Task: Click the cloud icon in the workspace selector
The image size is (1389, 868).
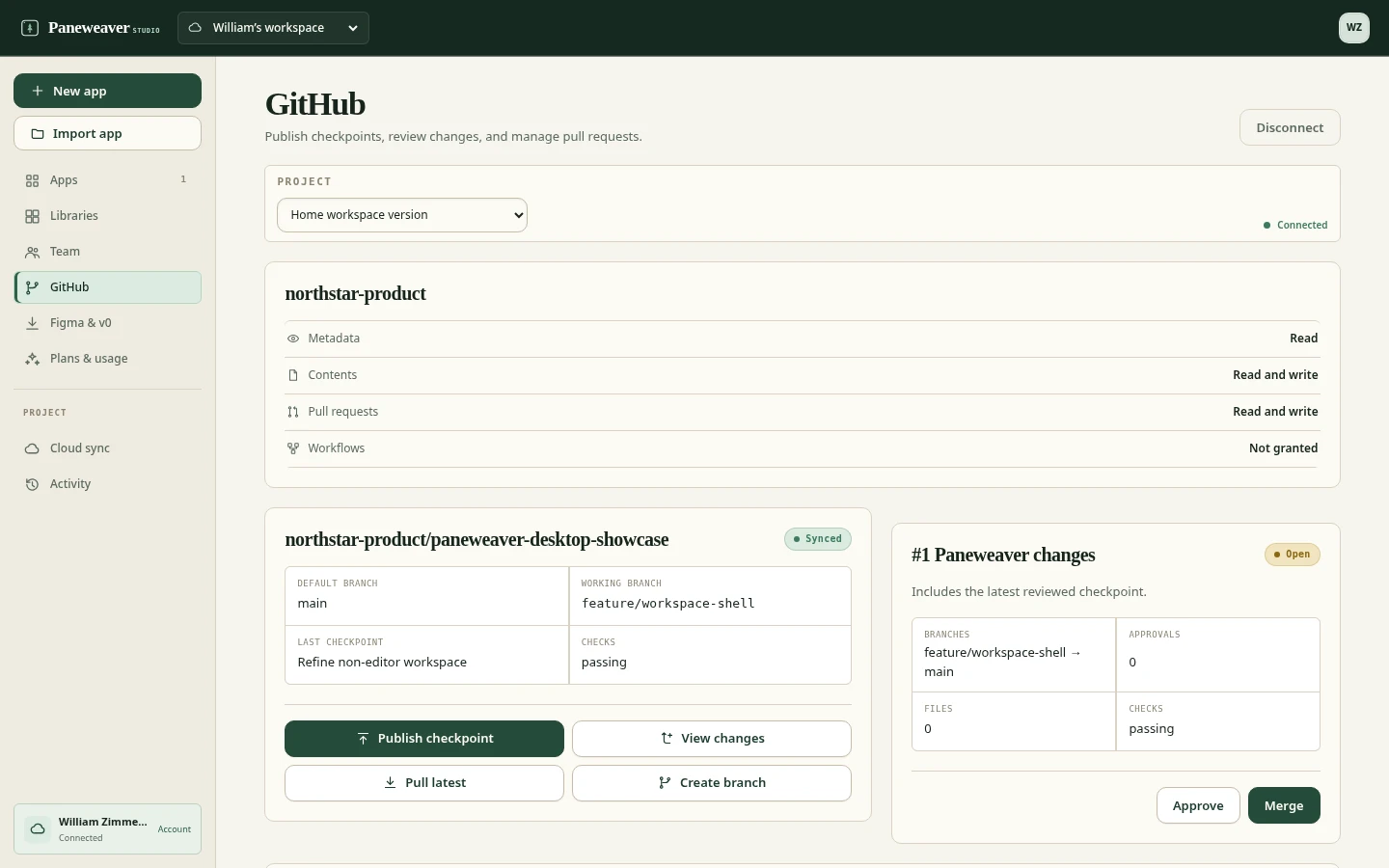Action: pyautogui.click(x=195, y=28)
